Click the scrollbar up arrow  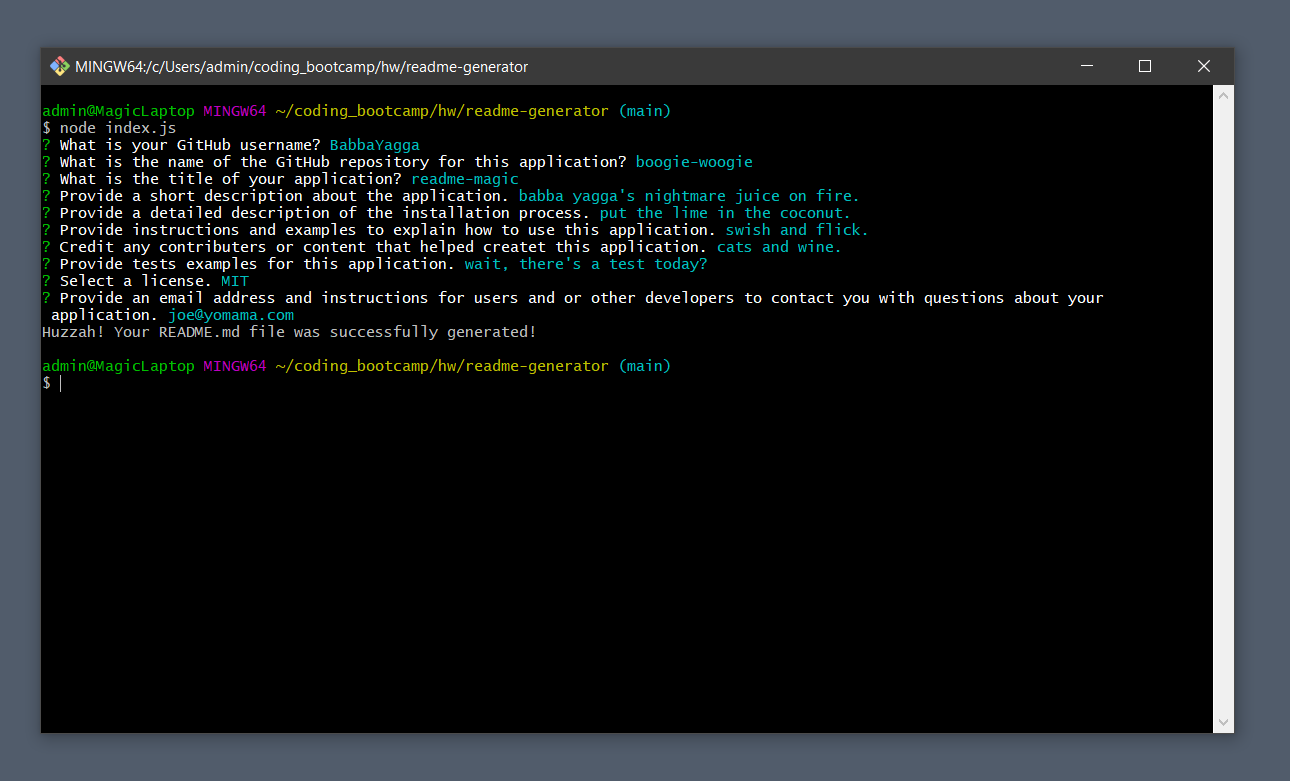pyautogui.click(x=1222, y=94)
